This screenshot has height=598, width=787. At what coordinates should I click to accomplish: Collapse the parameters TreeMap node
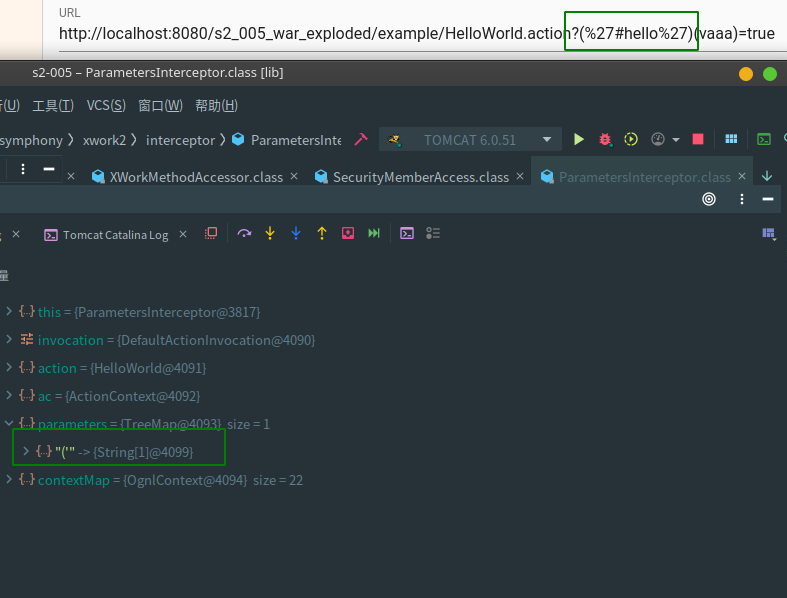pyautogui.click(x=9, y=424)
